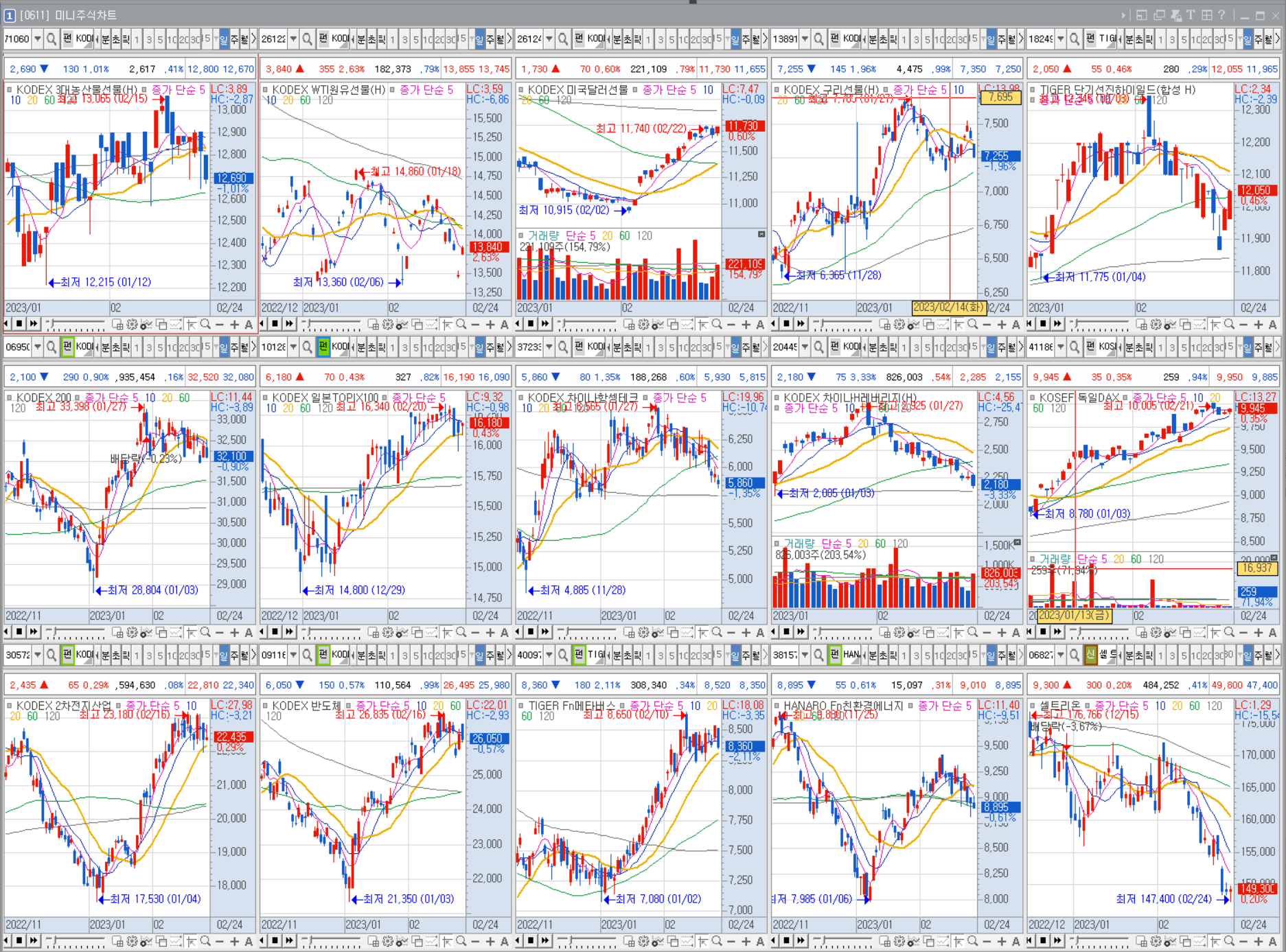Click the 3 interval button above KODEX 구리선물(H) chart
1286x952 pixels.
pyautogui.click(x=917, y=39)
